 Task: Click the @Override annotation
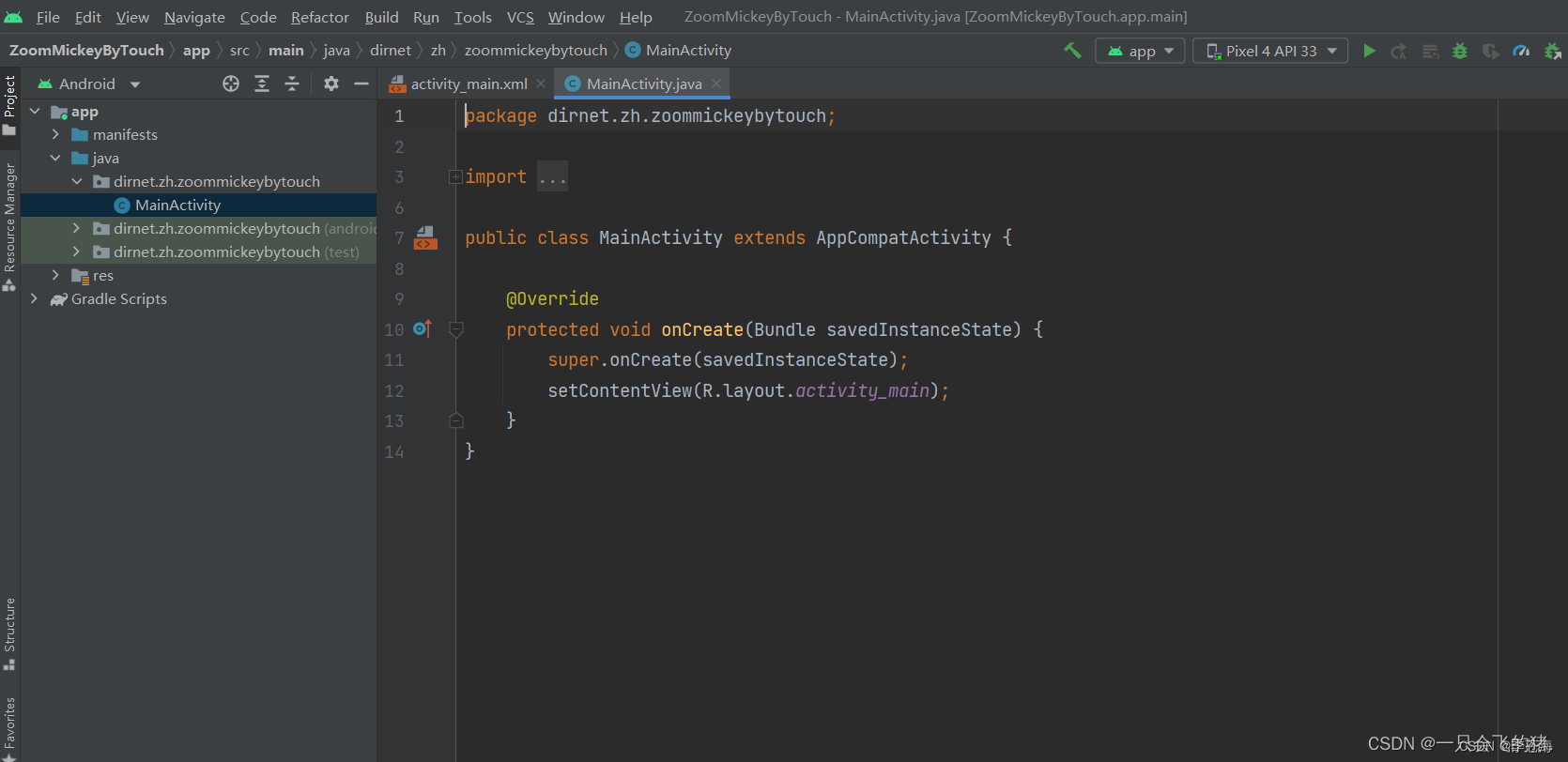[x=552, y=298]
